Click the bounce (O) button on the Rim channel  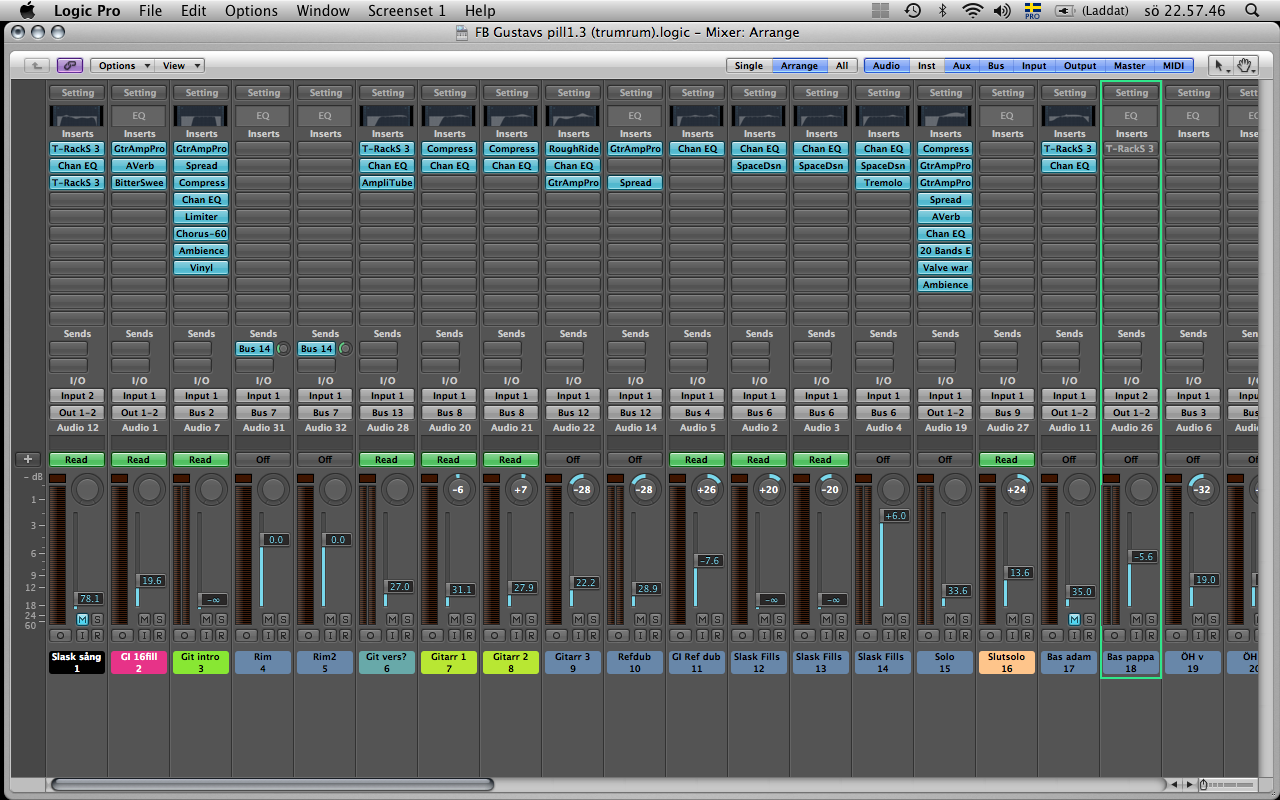(246, 635)
